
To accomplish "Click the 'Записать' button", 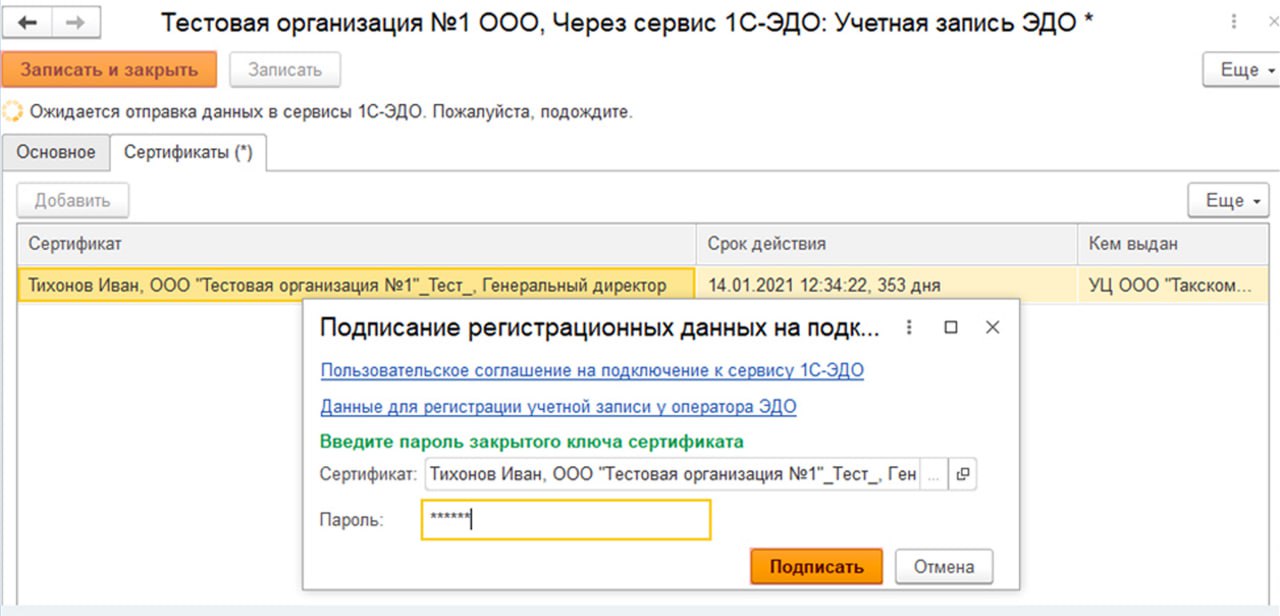I will tap(285, 70).
